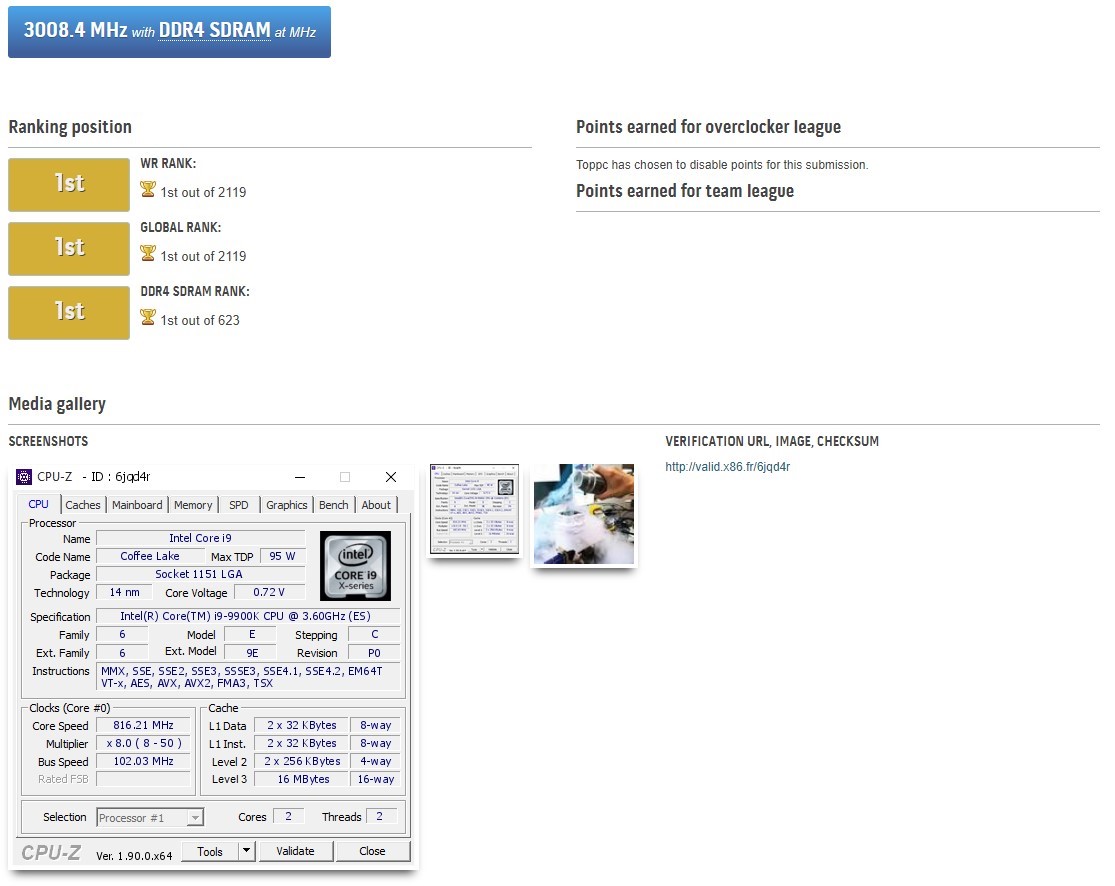Click the Ver. 1.90.0.x64 version text
Screen dimensions: 1115x886
(x=134, y=855)
